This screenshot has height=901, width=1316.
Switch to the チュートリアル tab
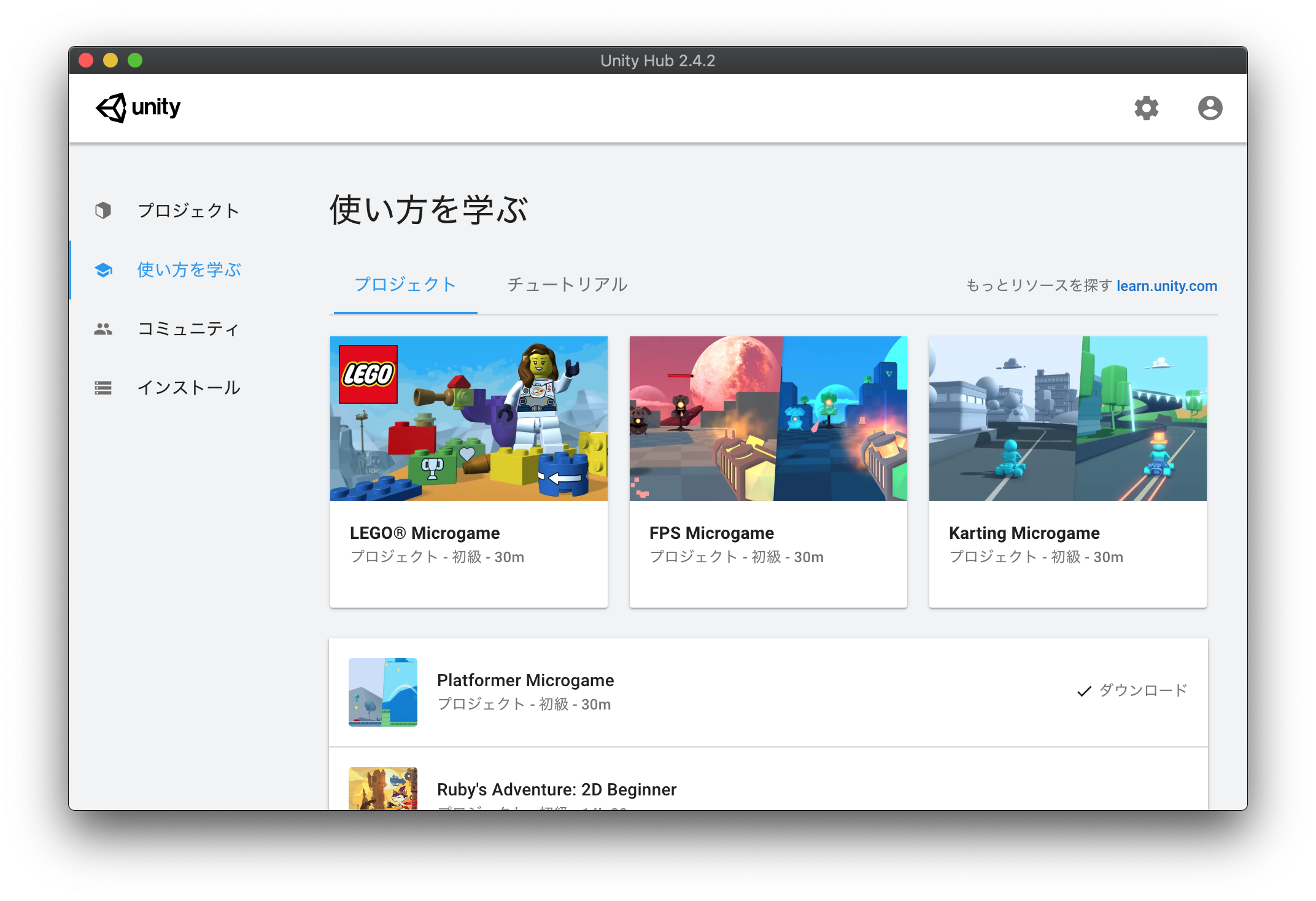coord(567,284)
